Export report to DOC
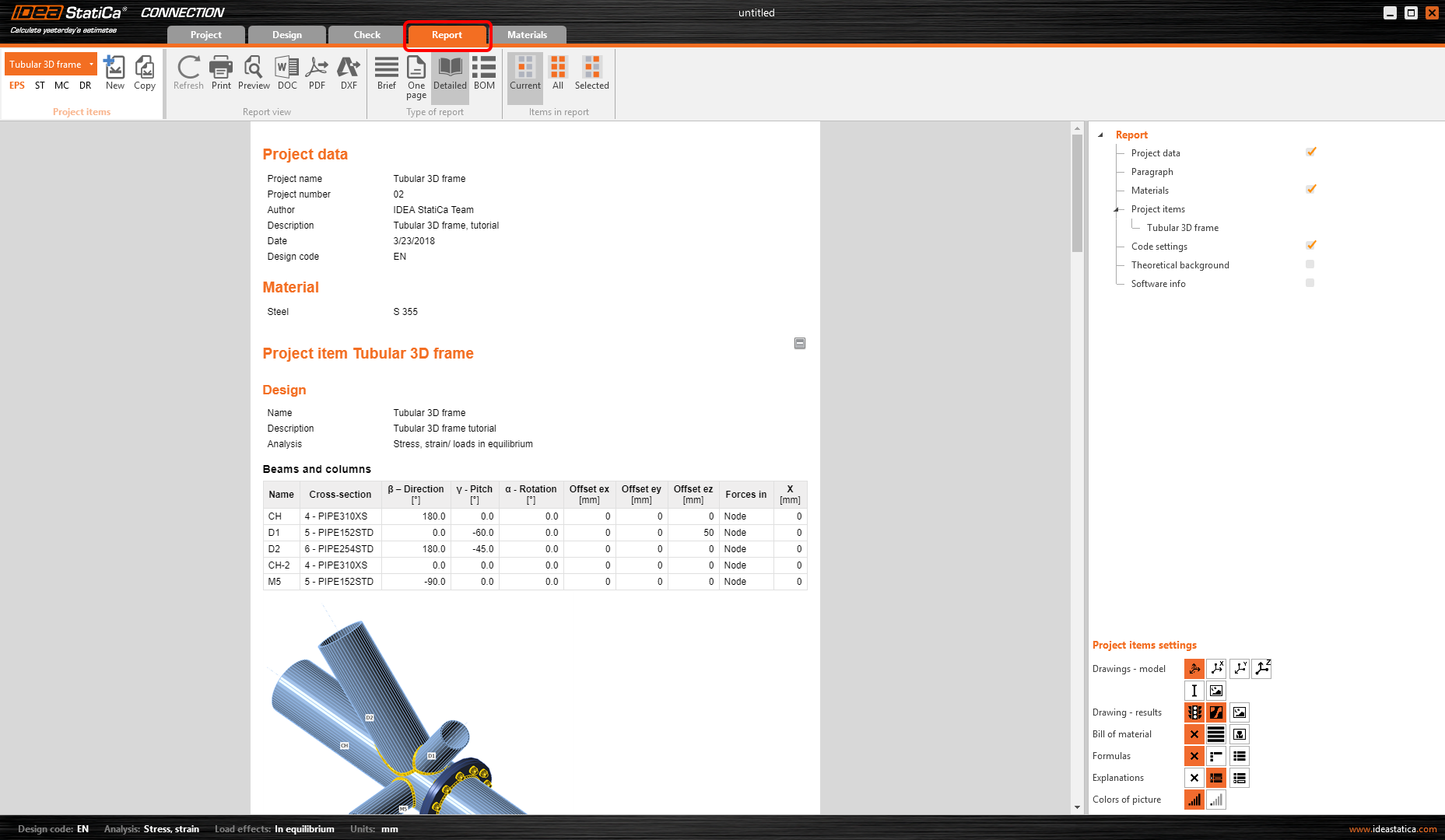 [287, 73]
